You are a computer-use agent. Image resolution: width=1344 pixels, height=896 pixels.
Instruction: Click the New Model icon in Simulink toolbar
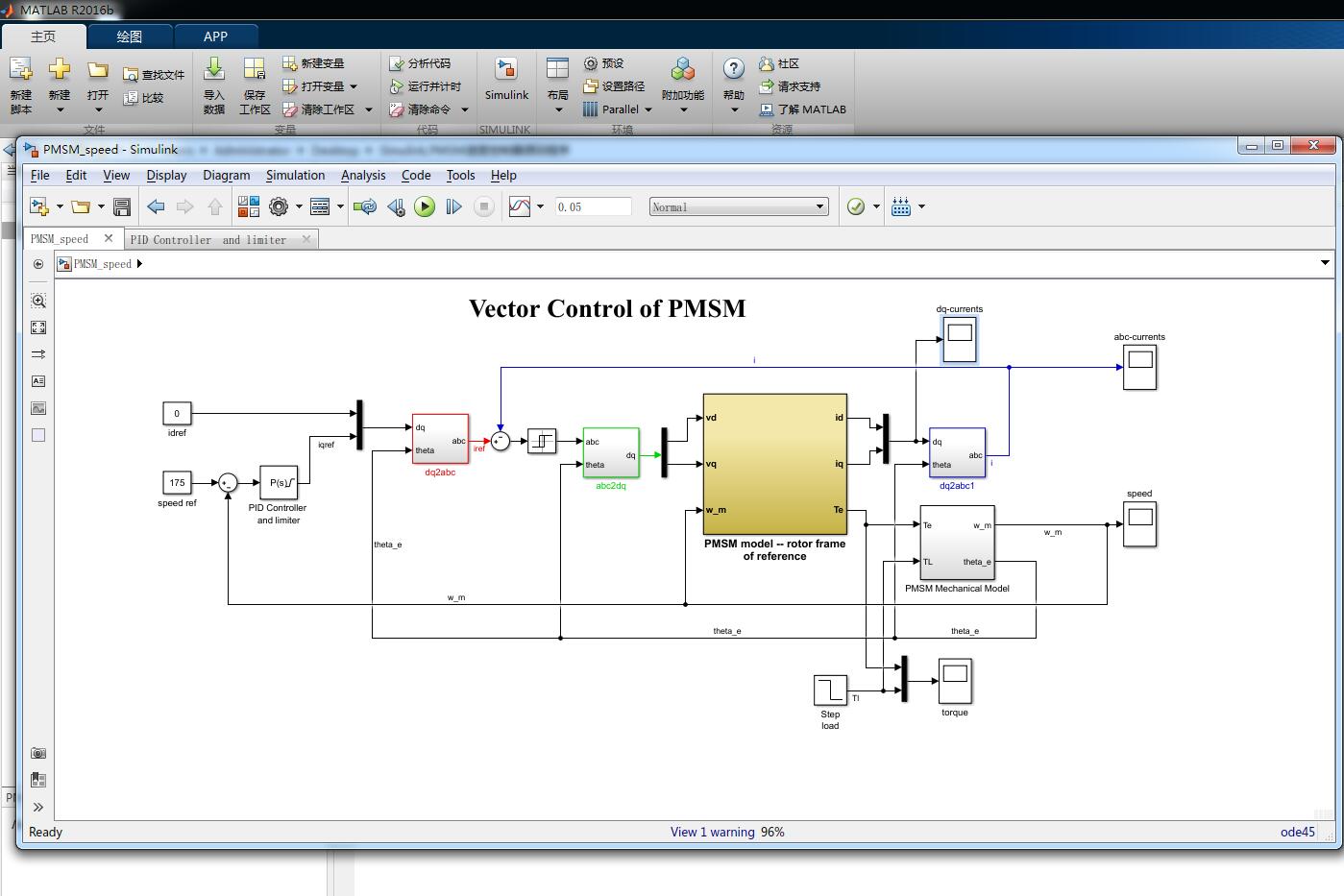39,206
